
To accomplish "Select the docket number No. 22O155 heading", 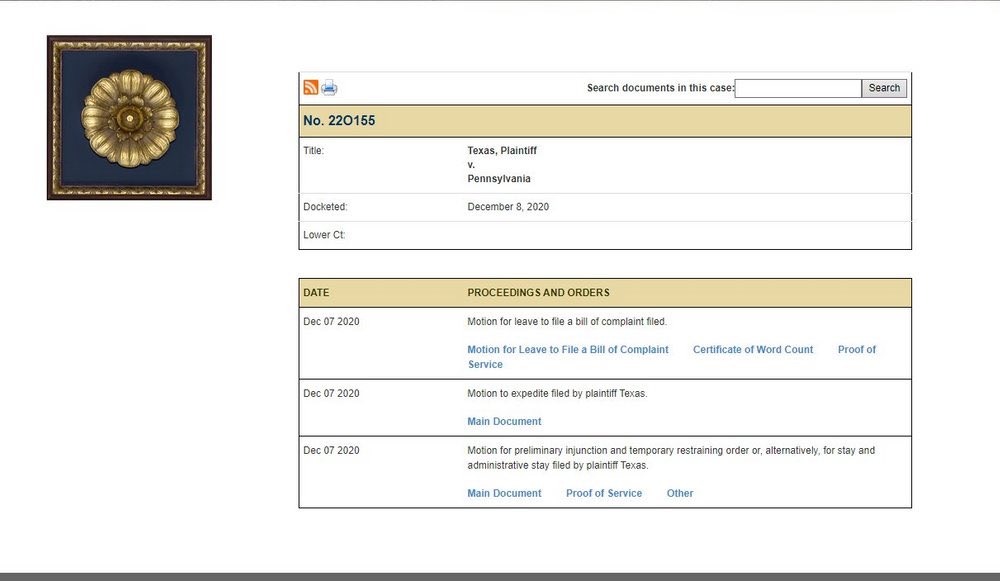I will point(338,120).
